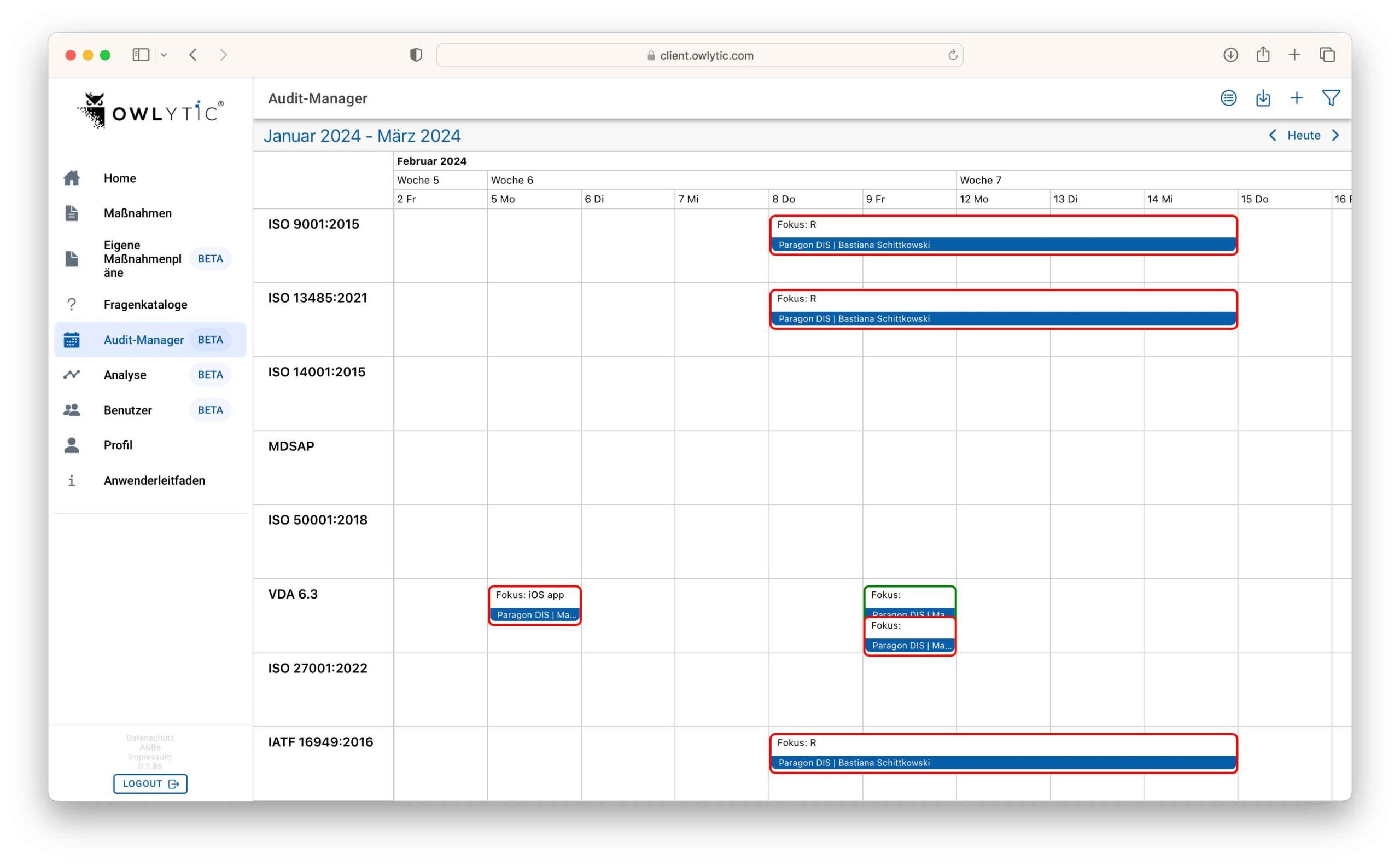Click the Benutzer people icon
This screenshot has width=1400, height=865.
pos(72,410)
